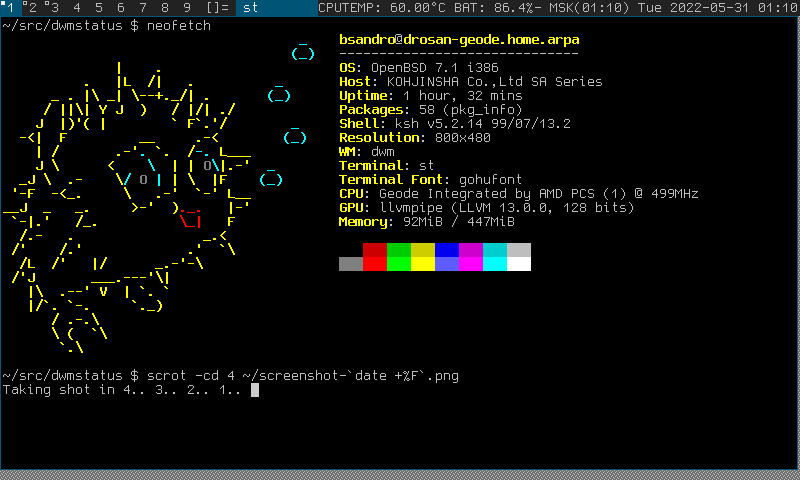Switch to dwm tag 2
Image resolution: width=800 pixels, height=480 pixels.
click(34, 8)
